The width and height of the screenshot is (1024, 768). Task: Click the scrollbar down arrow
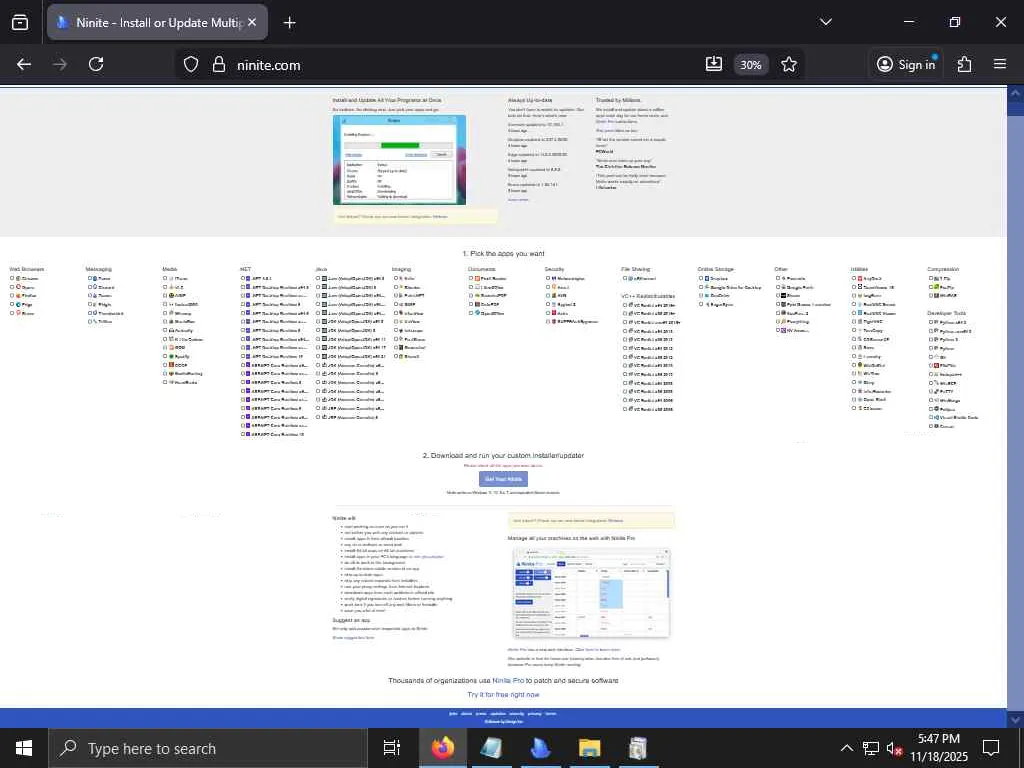tap(1016, 720)
